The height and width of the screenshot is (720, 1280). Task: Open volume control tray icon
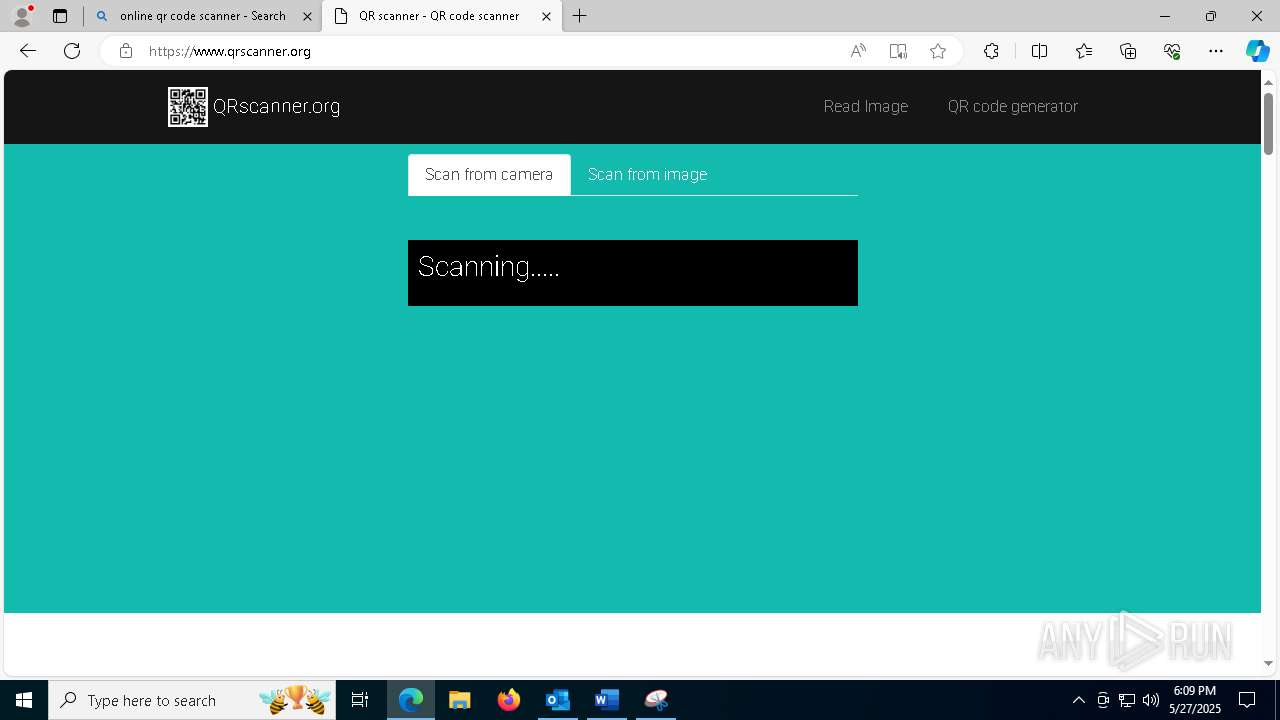coord(1151,700)
